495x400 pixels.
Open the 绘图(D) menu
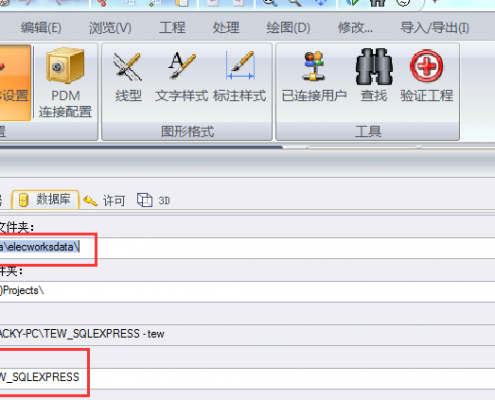pyautogui.click(x=288, y=28)
